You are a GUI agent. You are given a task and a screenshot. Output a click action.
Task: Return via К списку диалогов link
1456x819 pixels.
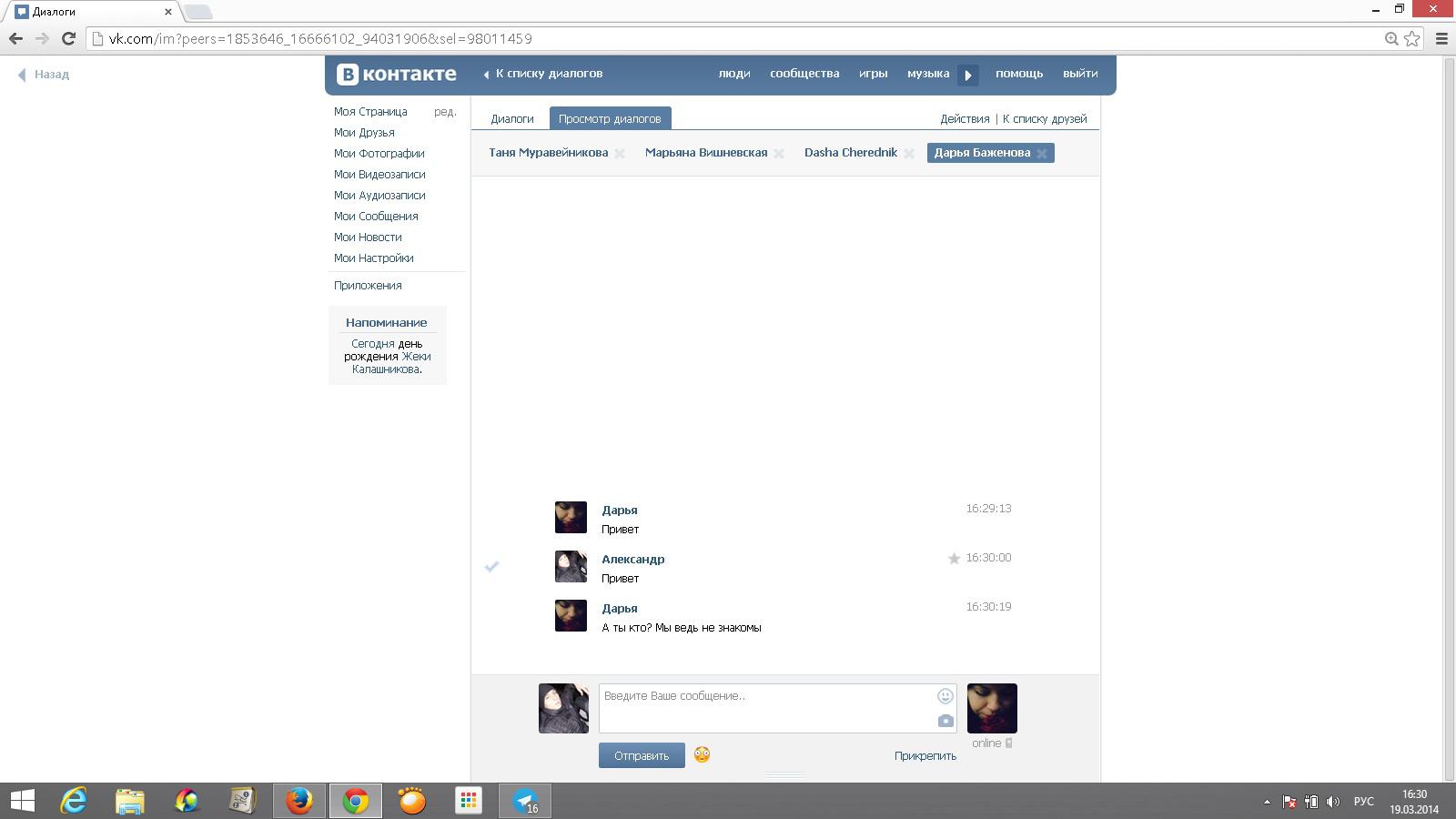[x=549, y=74]
